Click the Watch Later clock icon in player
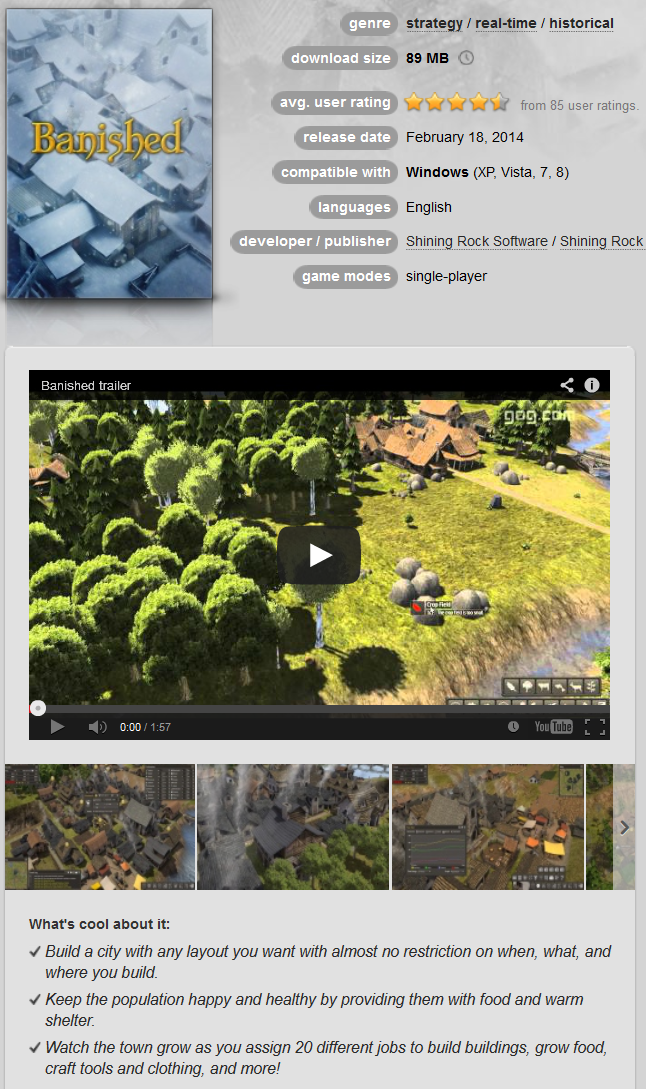This screenshot has height=1089, width=646. pyautogui.click(x=513, y=726)
